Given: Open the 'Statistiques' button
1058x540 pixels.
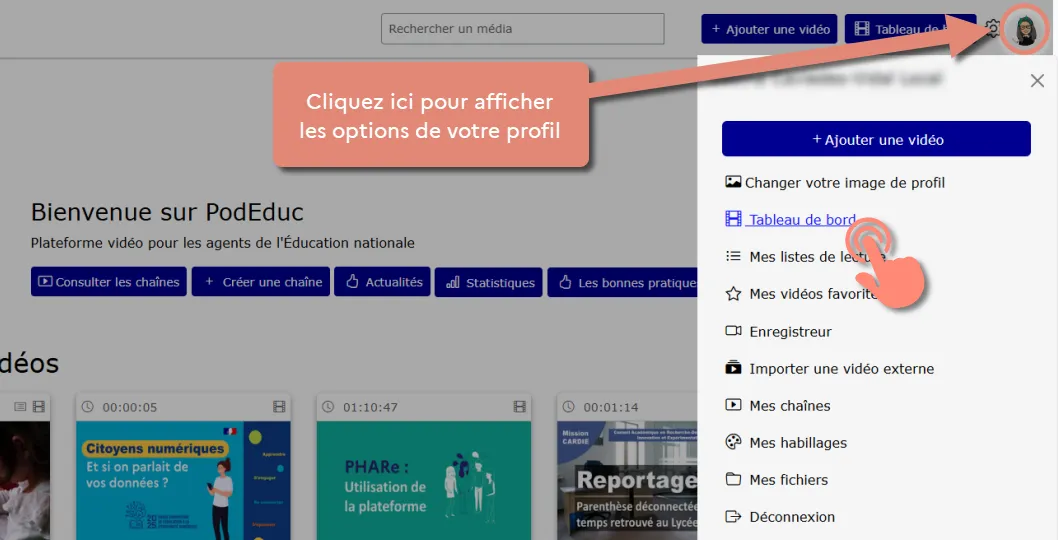Looking at the screenshot, I should coord(489,282).
